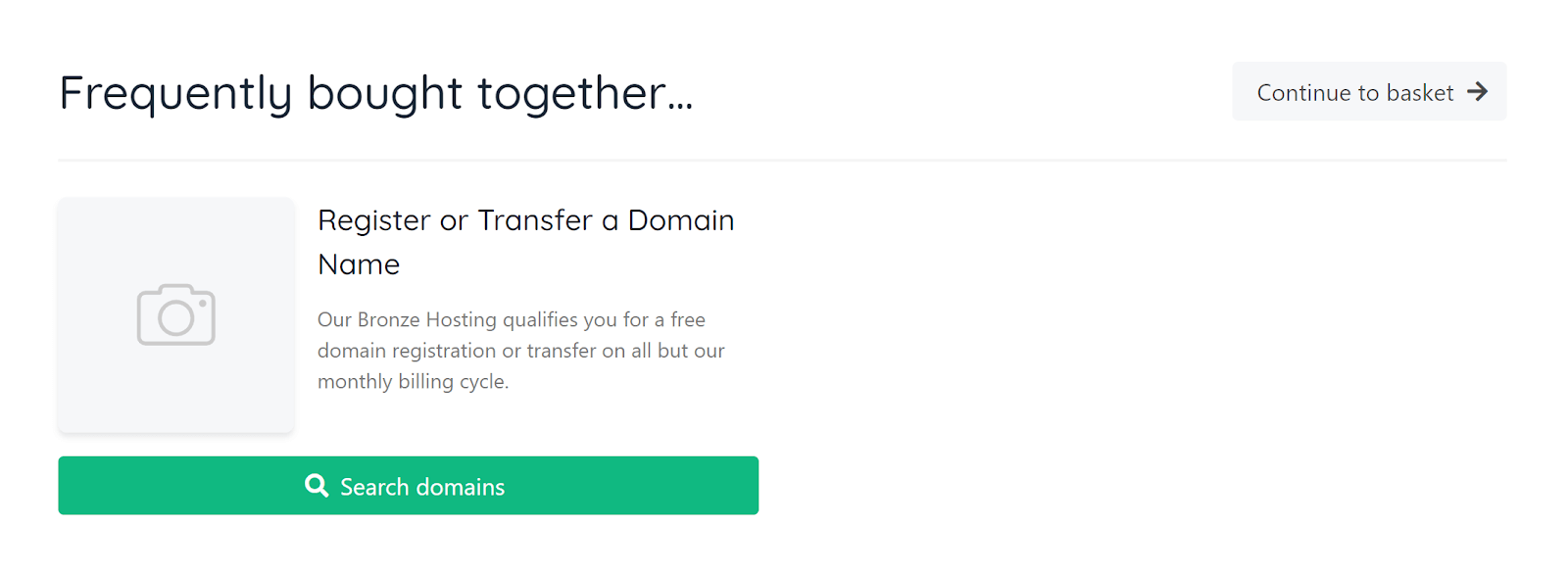Click the right arrow icon beside Continue to basket
This screenshot has width=1568, height=573.
coord(1477,92)
